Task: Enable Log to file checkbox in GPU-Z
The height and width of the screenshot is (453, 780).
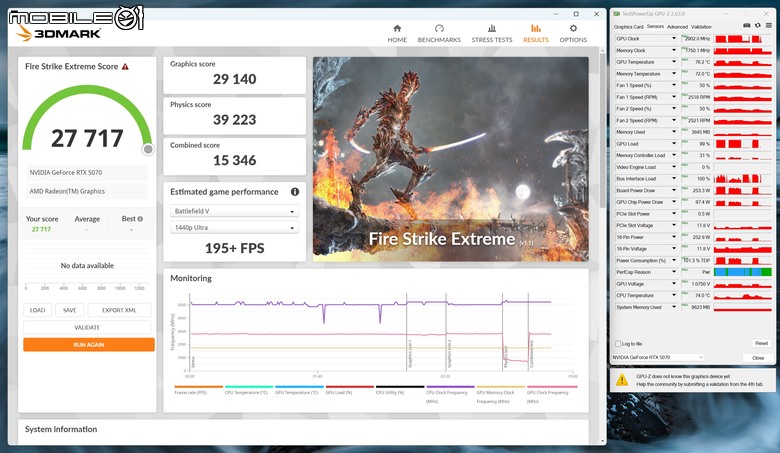Action: (618, 344)
